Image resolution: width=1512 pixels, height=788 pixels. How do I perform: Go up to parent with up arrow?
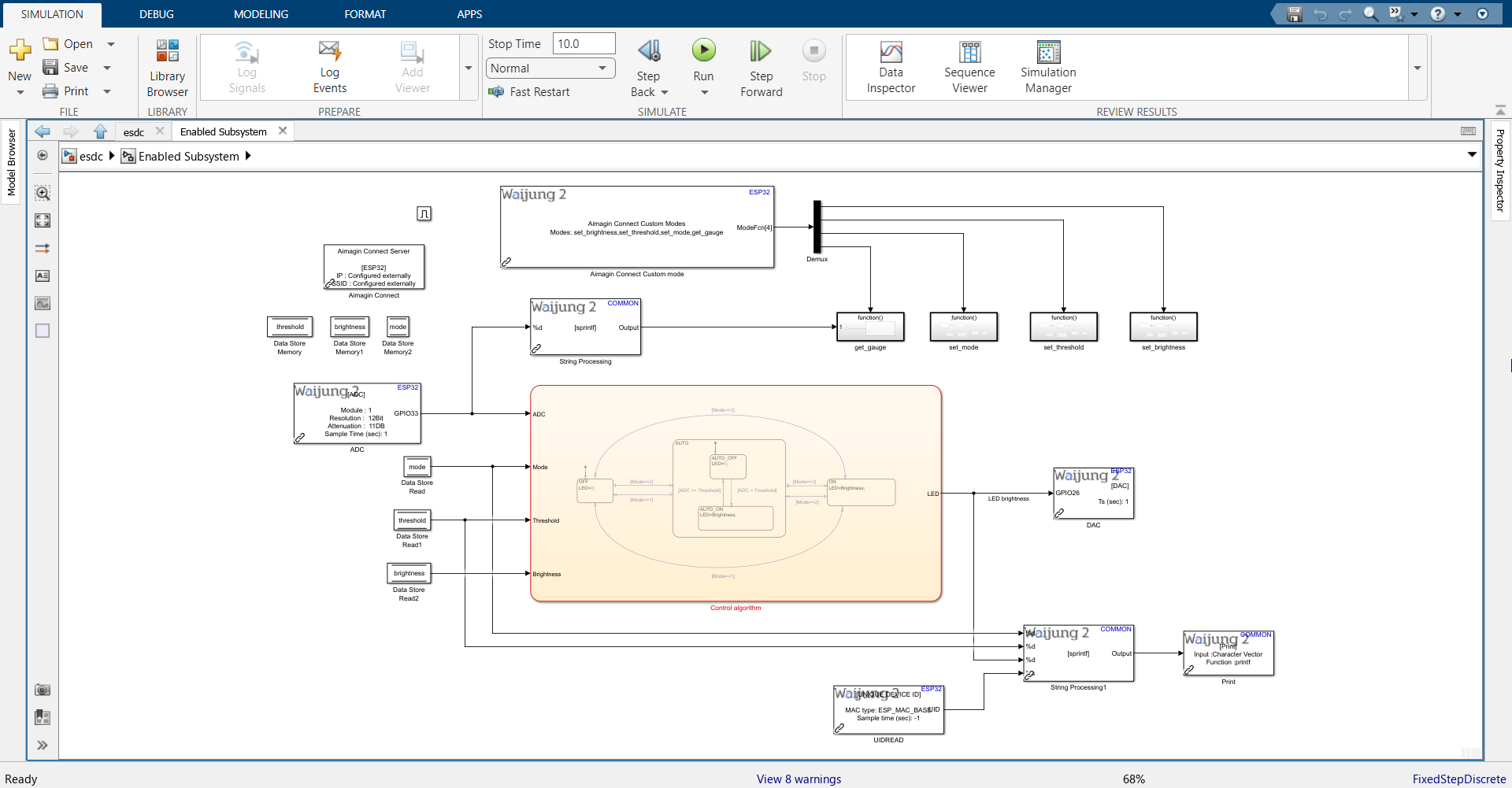(100, 131)
